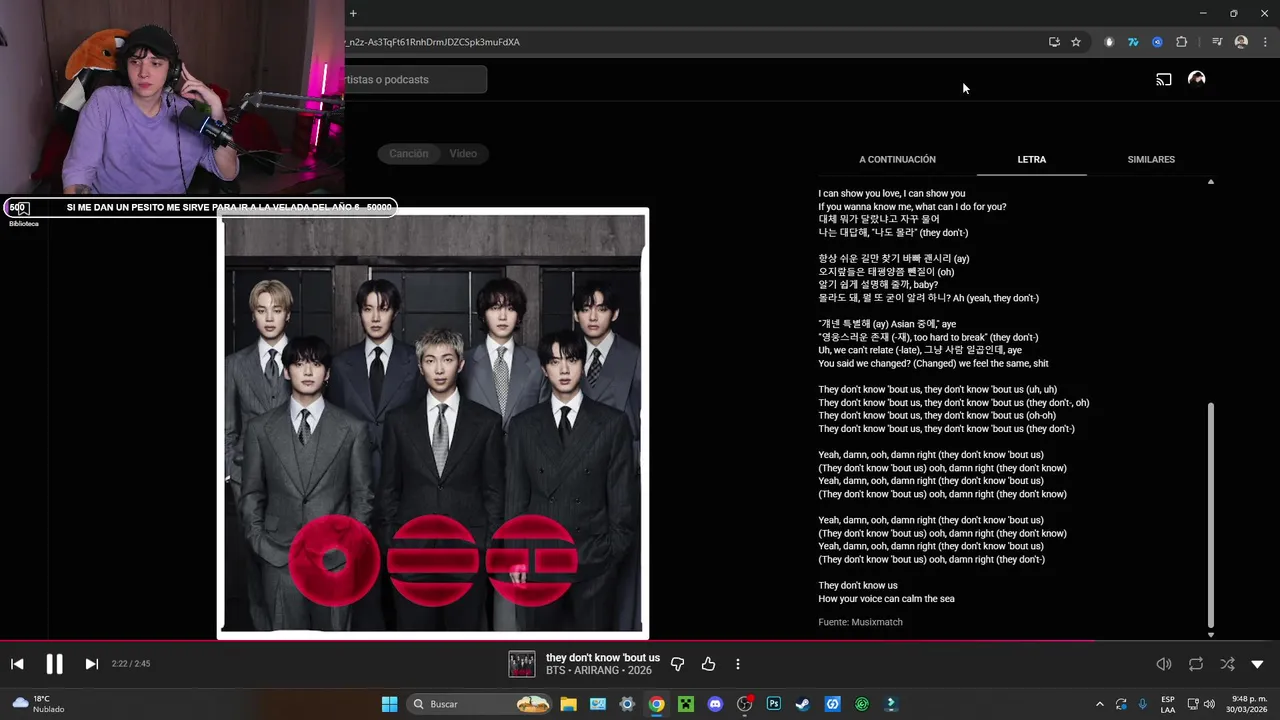Collapse the player page with down arrow
1280x720 pixels.
tap(1258, 664)
